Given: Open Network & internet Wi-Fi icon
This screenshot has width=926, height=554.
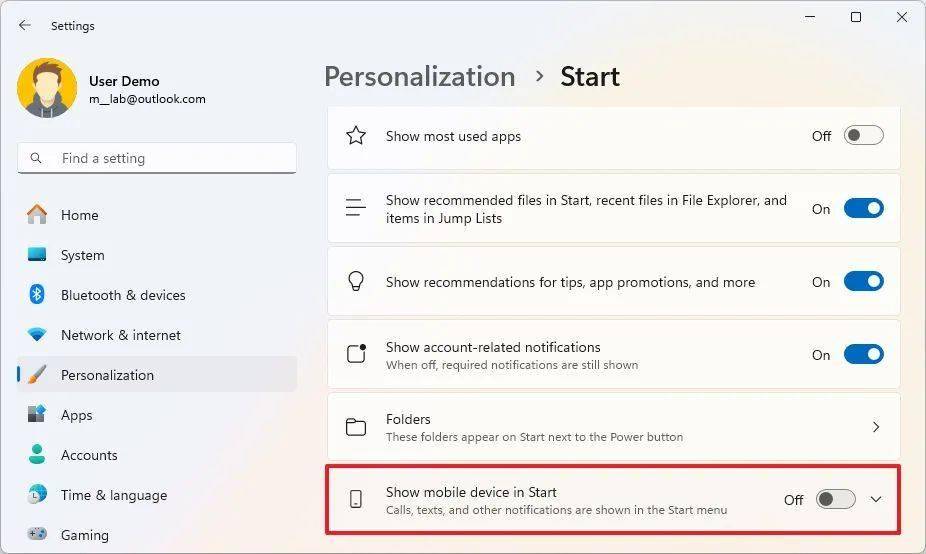Looking at the screenshot, I should tap(37, 334).
